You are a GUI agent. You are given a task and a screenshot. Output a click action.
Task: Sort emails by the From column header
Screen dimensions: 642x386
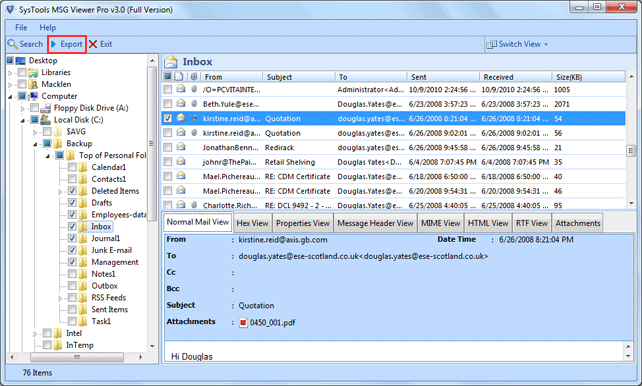pyautogui.click(x=232, y=77)
